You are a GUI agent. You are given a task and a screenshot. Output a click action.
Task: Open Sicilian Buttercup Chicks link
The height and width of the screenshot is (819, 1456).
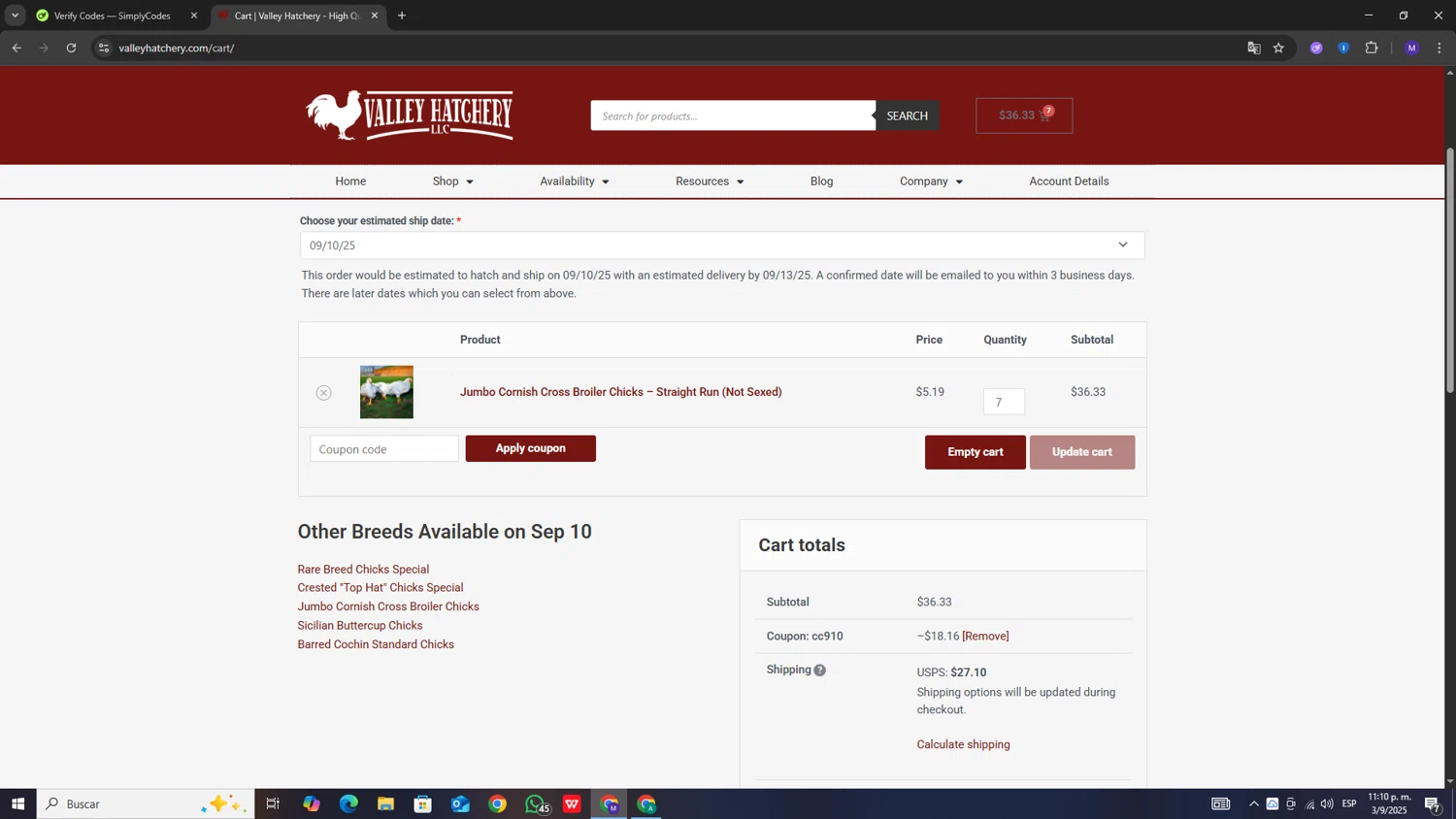click(360, 626)
